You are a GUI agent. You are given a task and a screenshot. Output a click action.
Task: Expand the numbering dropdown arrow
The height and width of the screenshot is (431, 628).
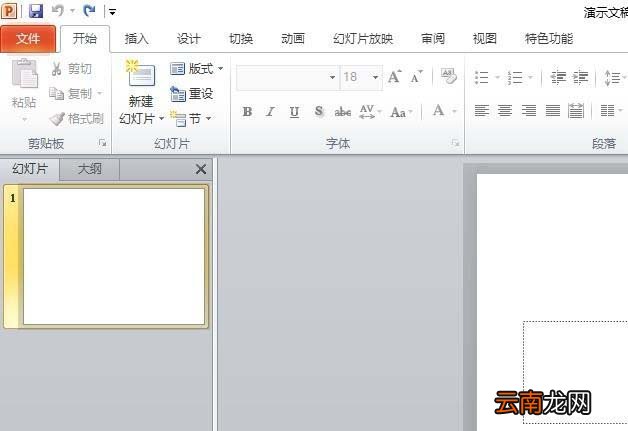tap(530, 77)
